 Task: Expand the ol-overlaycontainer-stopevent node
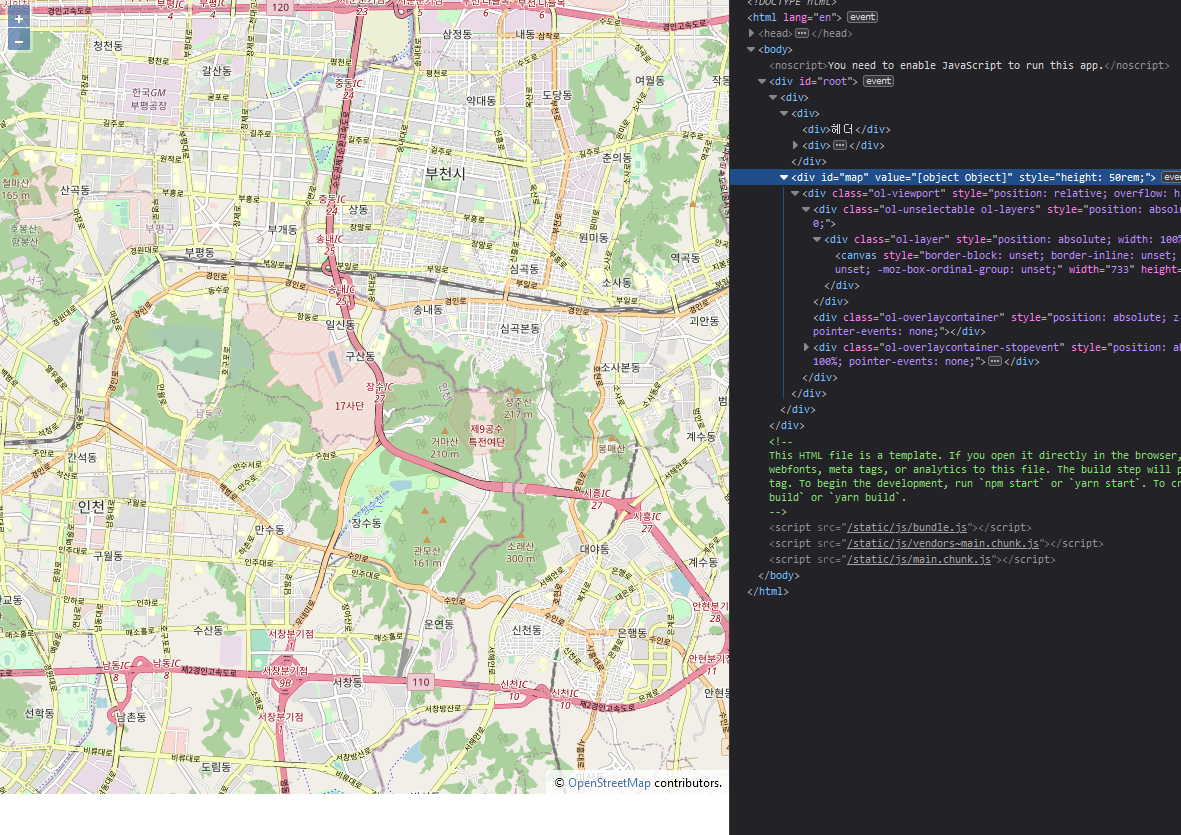tap(806, 347)
